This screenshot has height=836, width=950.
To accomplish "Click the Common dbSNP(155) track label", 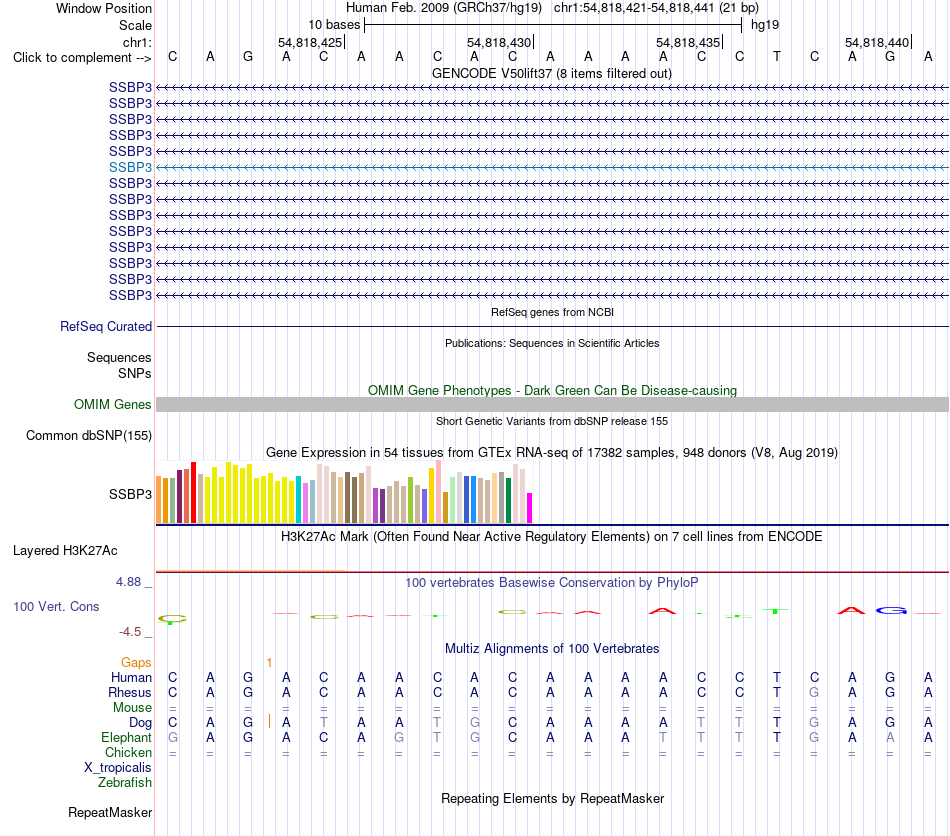I will pyautogui.click(x=89, y=436).
